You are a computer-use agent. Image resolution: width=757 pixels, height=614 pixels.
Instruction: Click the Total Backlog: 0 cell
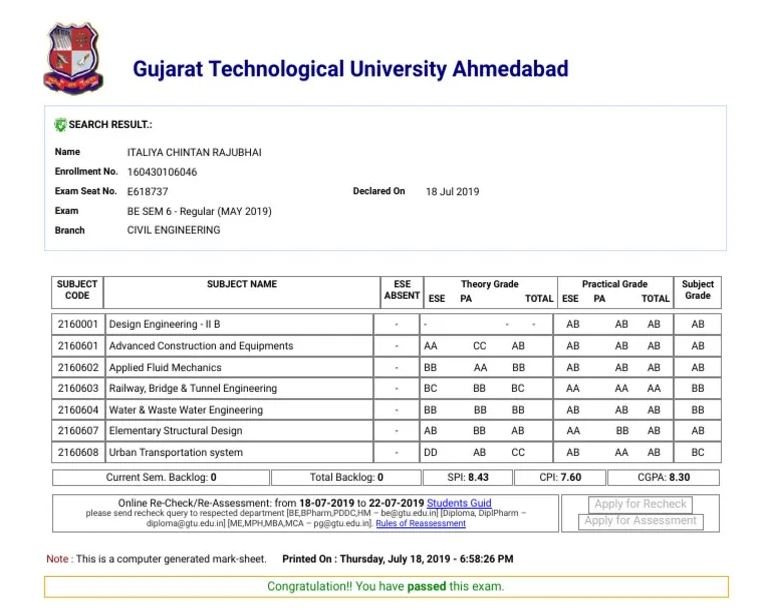(x=346, y=478)
